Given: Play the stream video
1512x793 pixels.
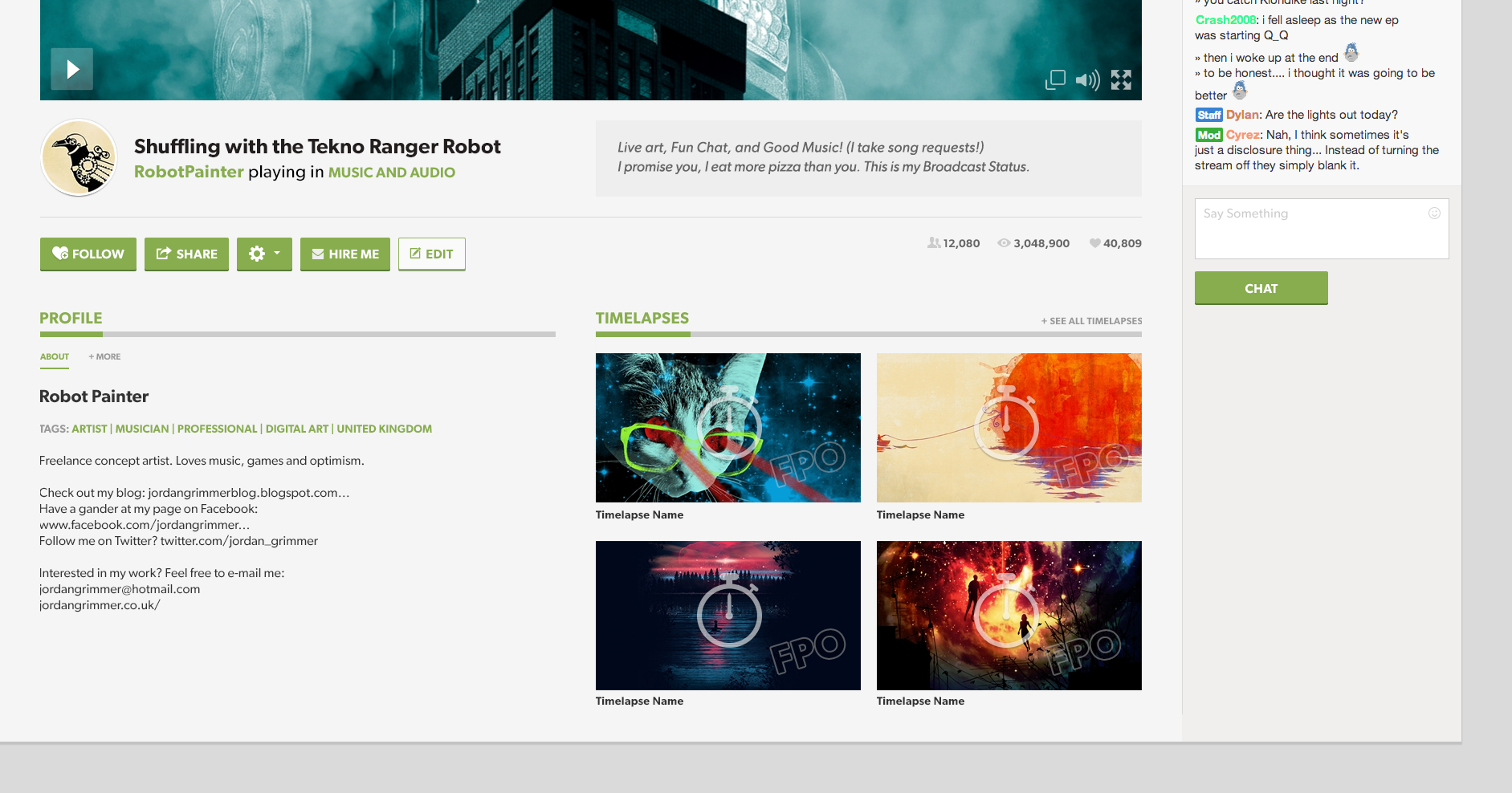Looking at the screenshot, I should pyautogui.click(x=72, y=69).
